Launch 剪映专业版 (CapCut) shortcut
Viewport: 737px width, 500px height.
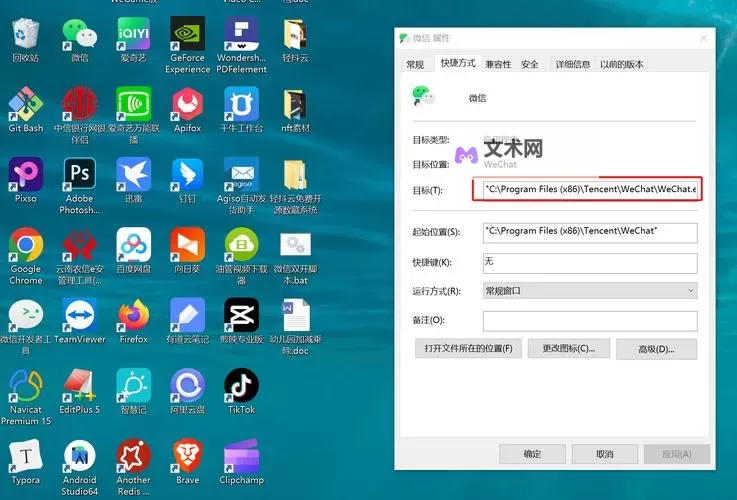click(x=241, y=315)
